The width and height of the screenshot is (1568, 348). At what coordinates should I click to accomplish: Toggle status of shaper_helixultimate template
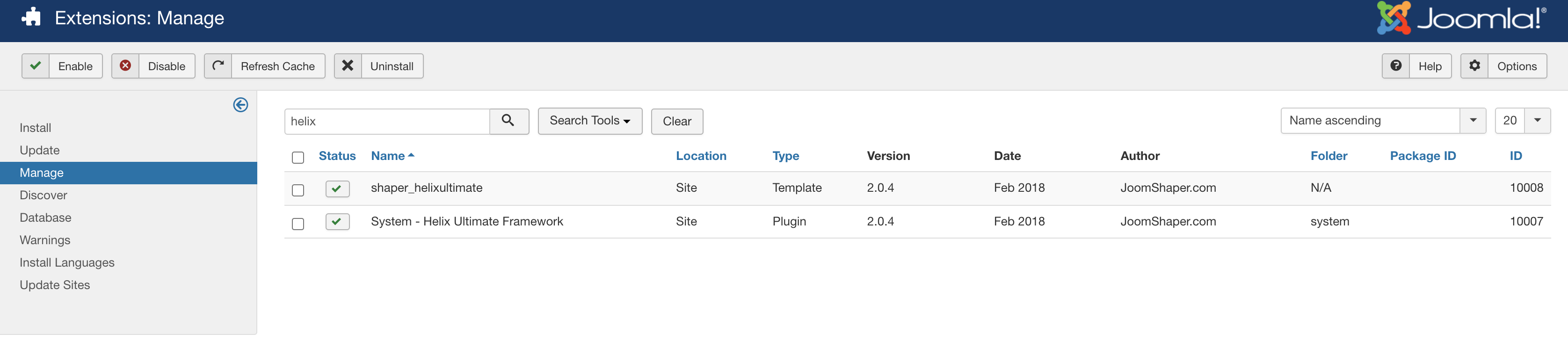coord(337,188)
